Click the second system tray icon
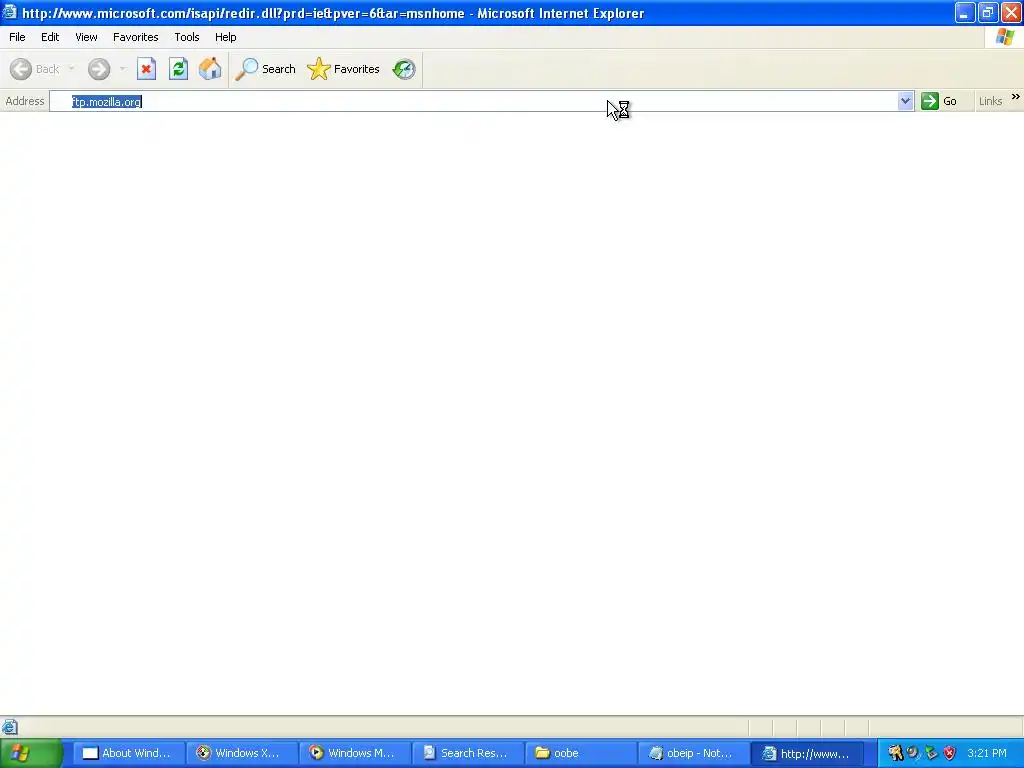The image size is (1024, 768). click(913, 753)
